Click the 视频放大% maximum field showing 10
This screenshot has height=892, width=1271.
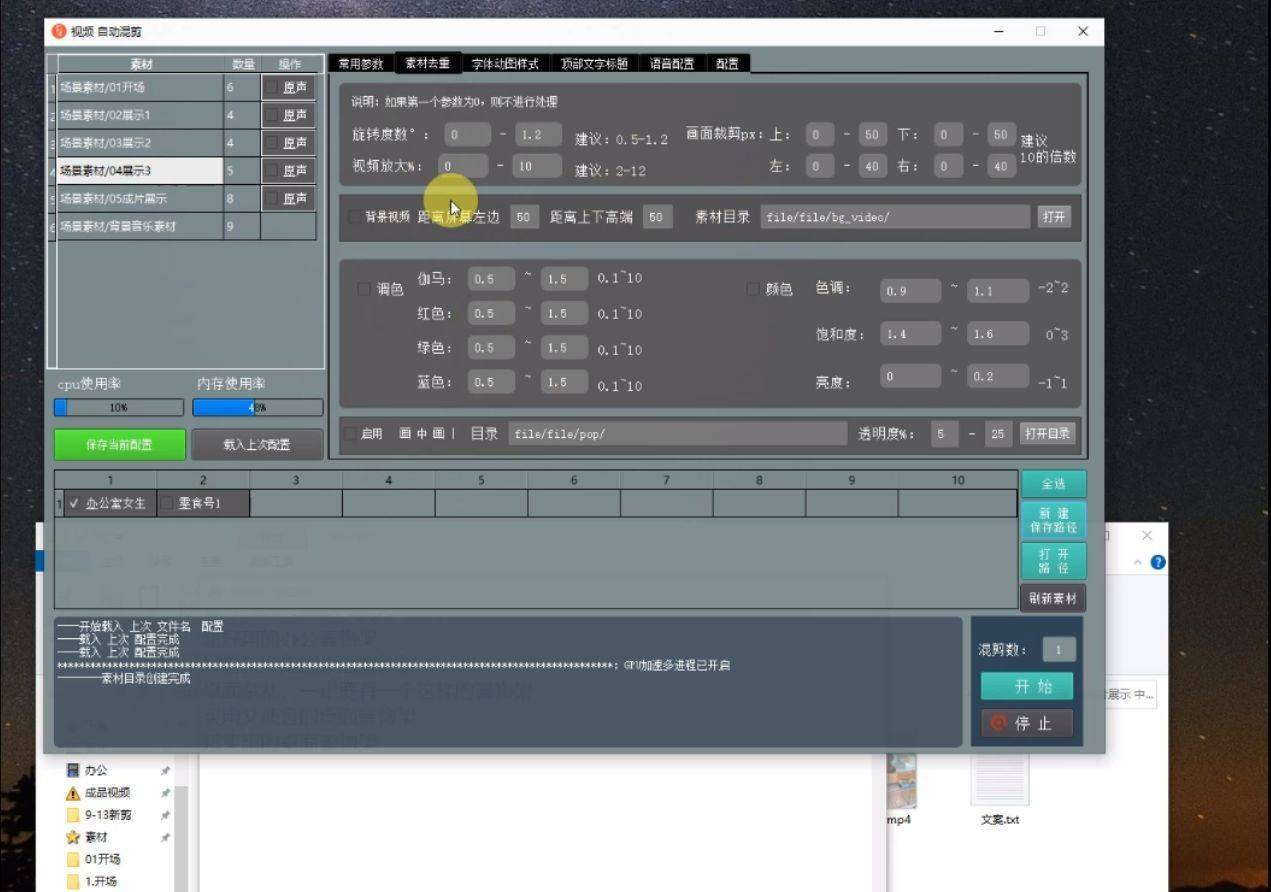[539, 166]
